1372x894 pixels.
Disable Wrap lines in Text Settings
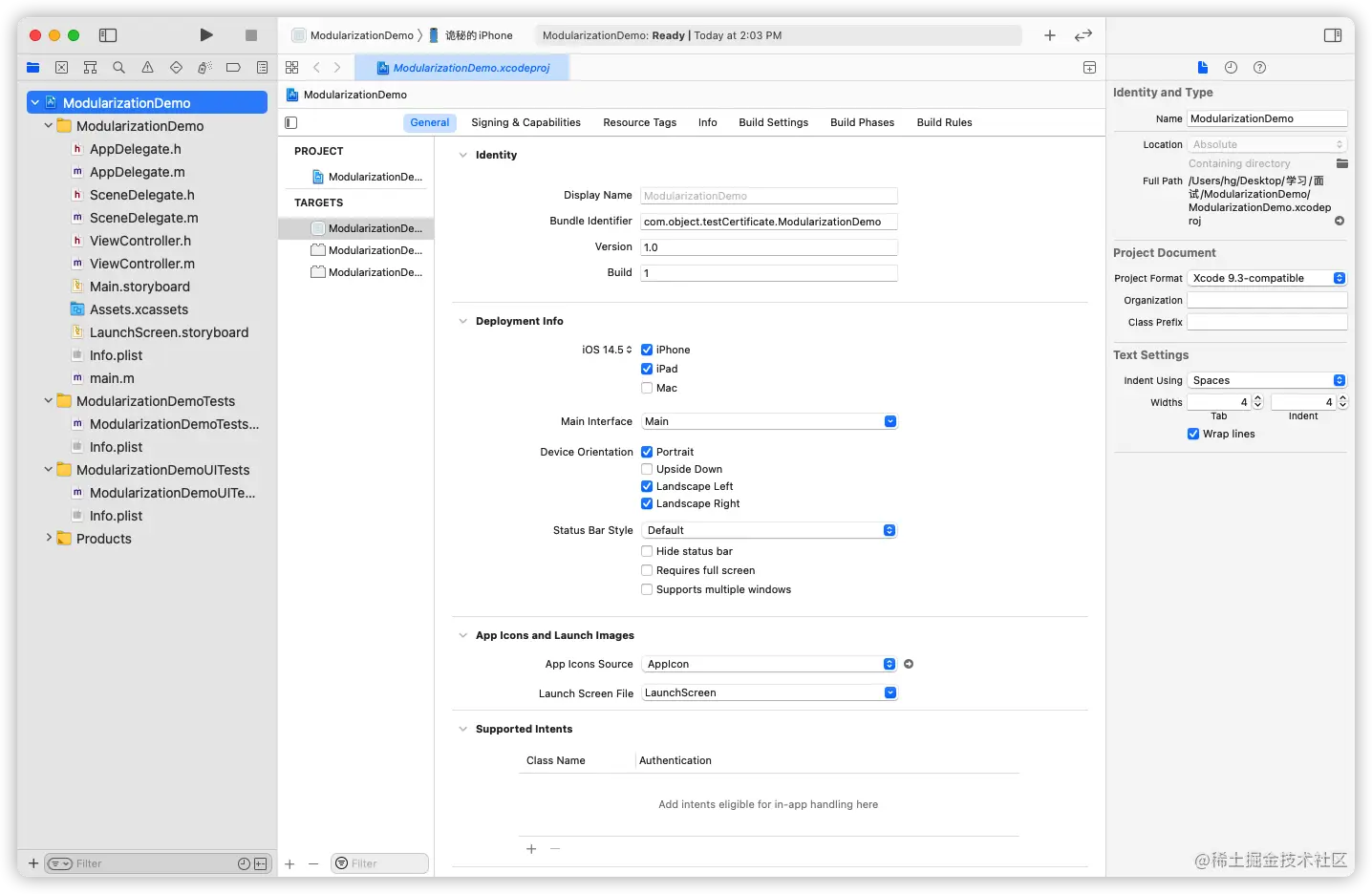pyautogui.click(x=1193, y=434)
